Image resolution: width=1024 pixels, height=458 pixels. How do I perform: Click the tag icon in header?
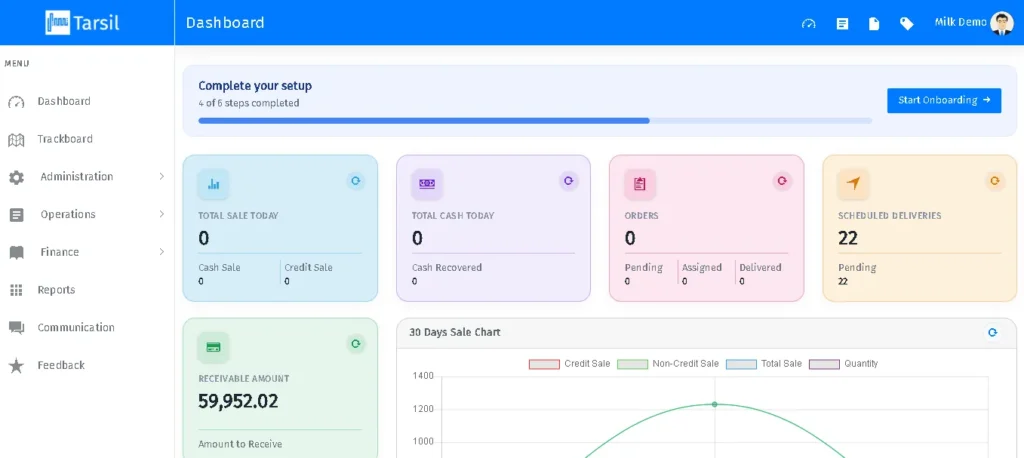coord(906,24)
